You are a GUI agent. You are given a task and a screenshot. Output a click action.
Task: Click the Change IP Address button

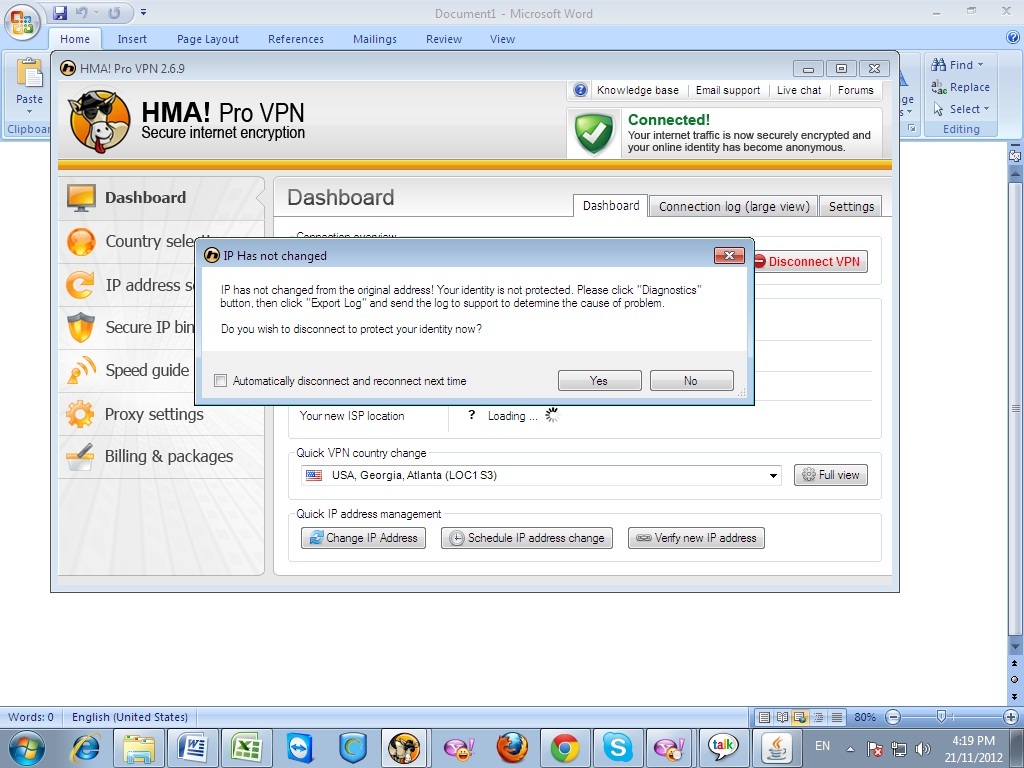point(363,538)
